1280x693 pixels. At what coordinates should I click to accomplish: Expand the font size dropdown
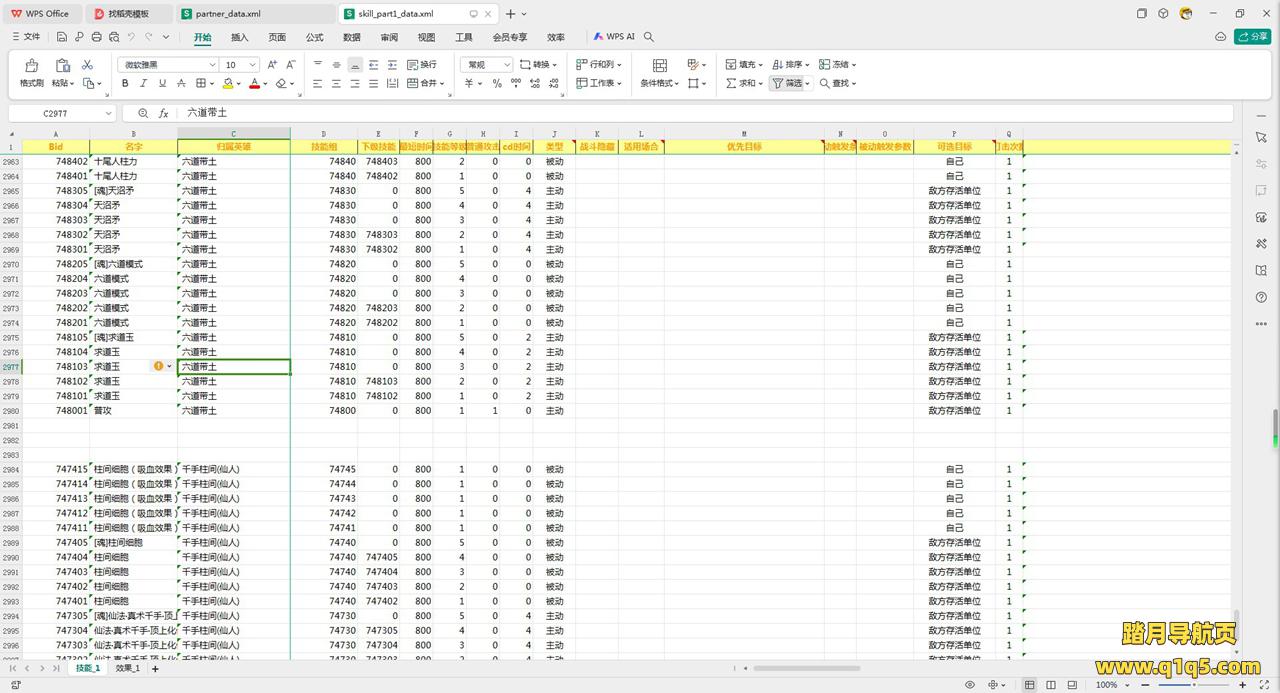tap(254, 65)
